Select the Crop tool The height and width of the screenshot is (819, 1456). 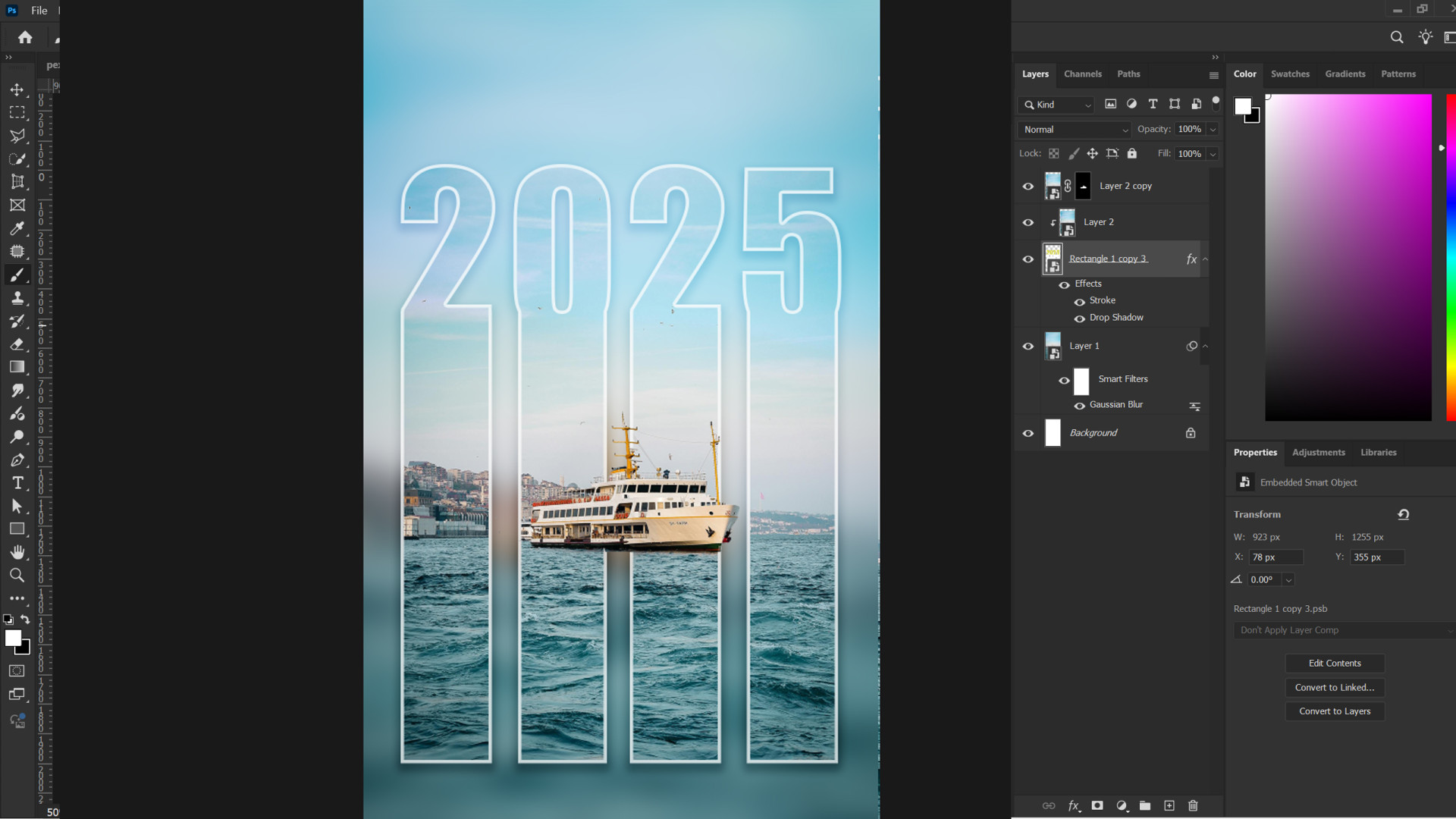coord(17,182)
